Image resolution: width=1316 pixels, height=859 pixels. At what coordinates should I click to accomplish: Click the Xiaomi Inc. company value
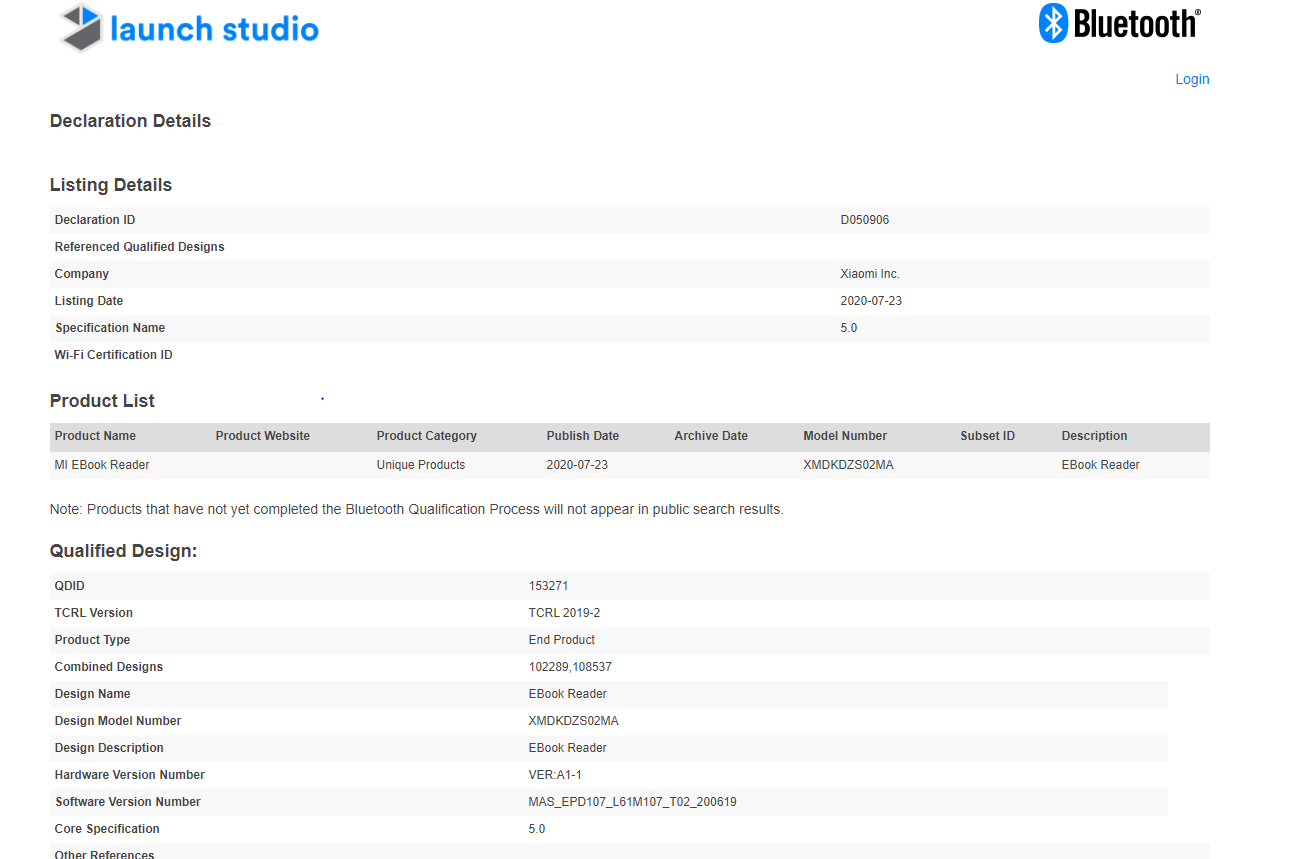[x=870, y=274]
